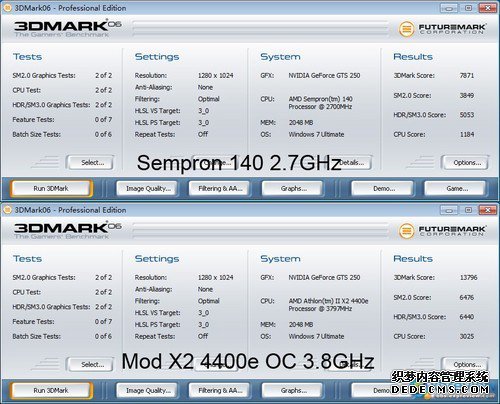
Task: Select CPU Score value 3025
Action: point(467,336)
